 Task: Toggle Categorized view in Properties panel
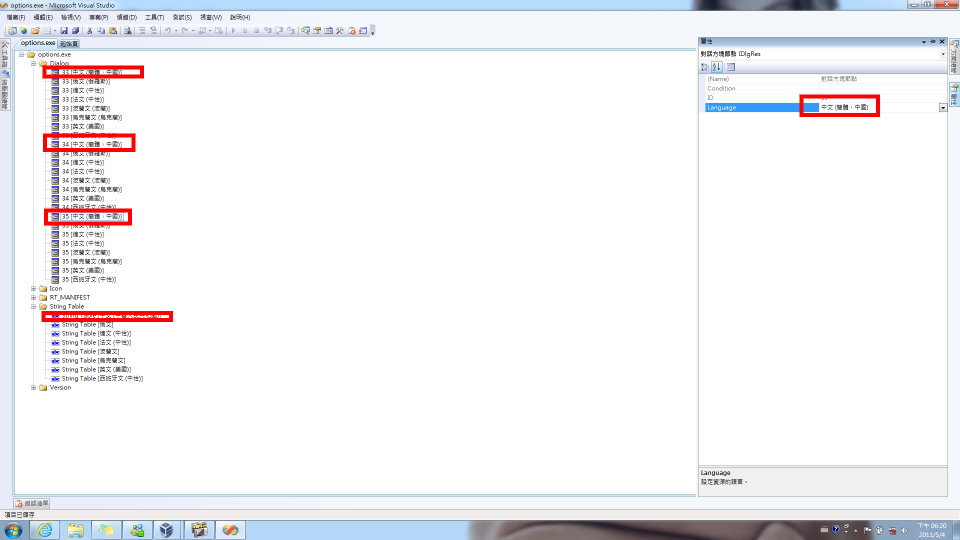[705, 67]
